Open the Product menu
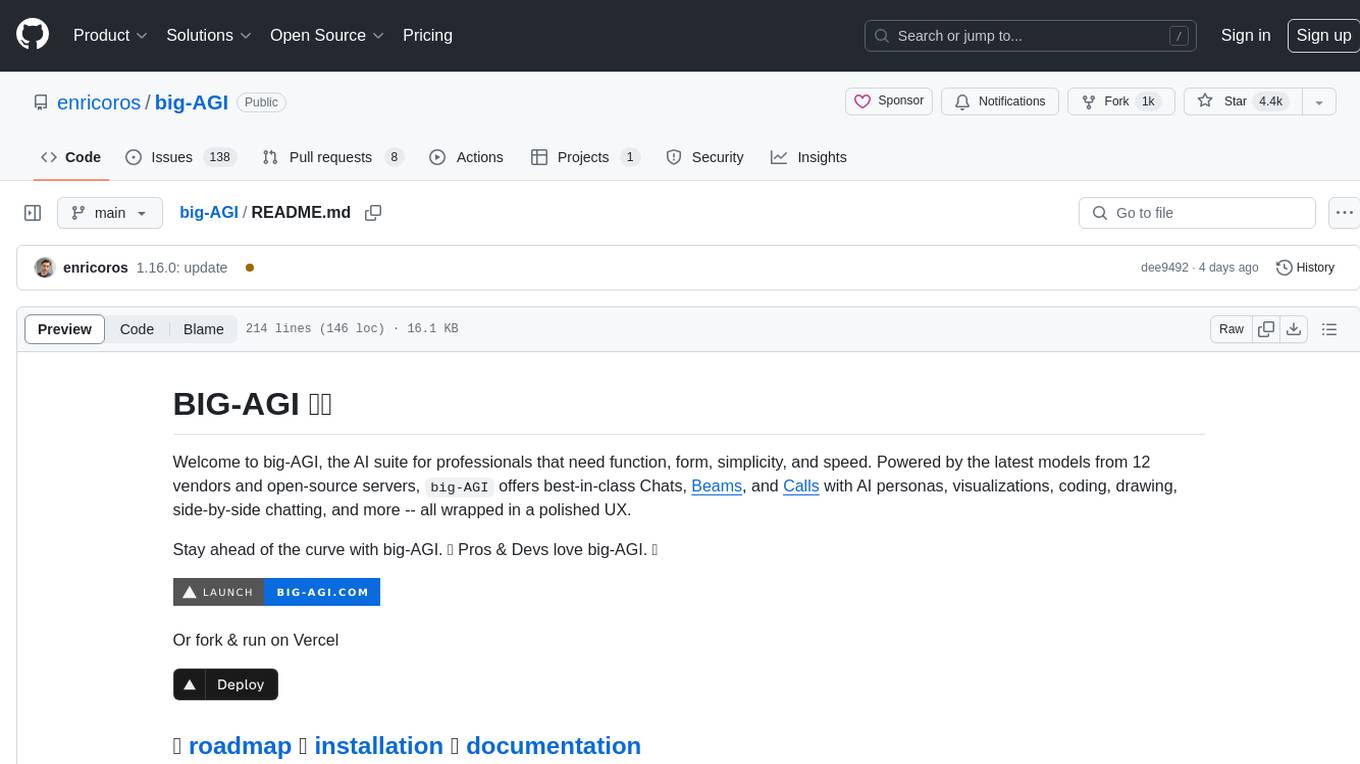This screenshot has width=1360, height=764. pyautogui.click(x=110, y=35)
